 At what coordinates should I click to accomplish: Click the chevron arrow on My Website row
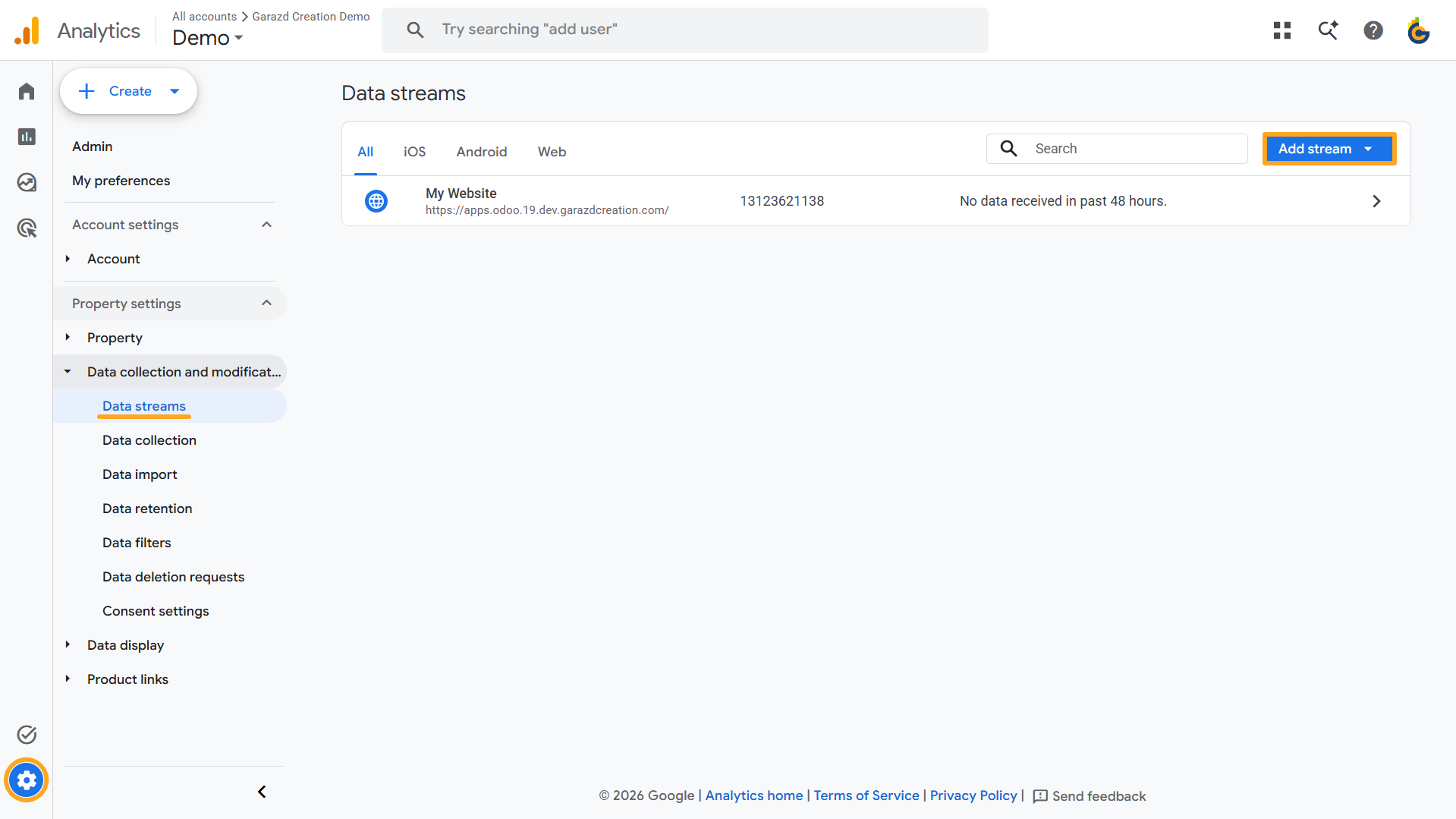pyautogui.click(x=1376, y=201)
